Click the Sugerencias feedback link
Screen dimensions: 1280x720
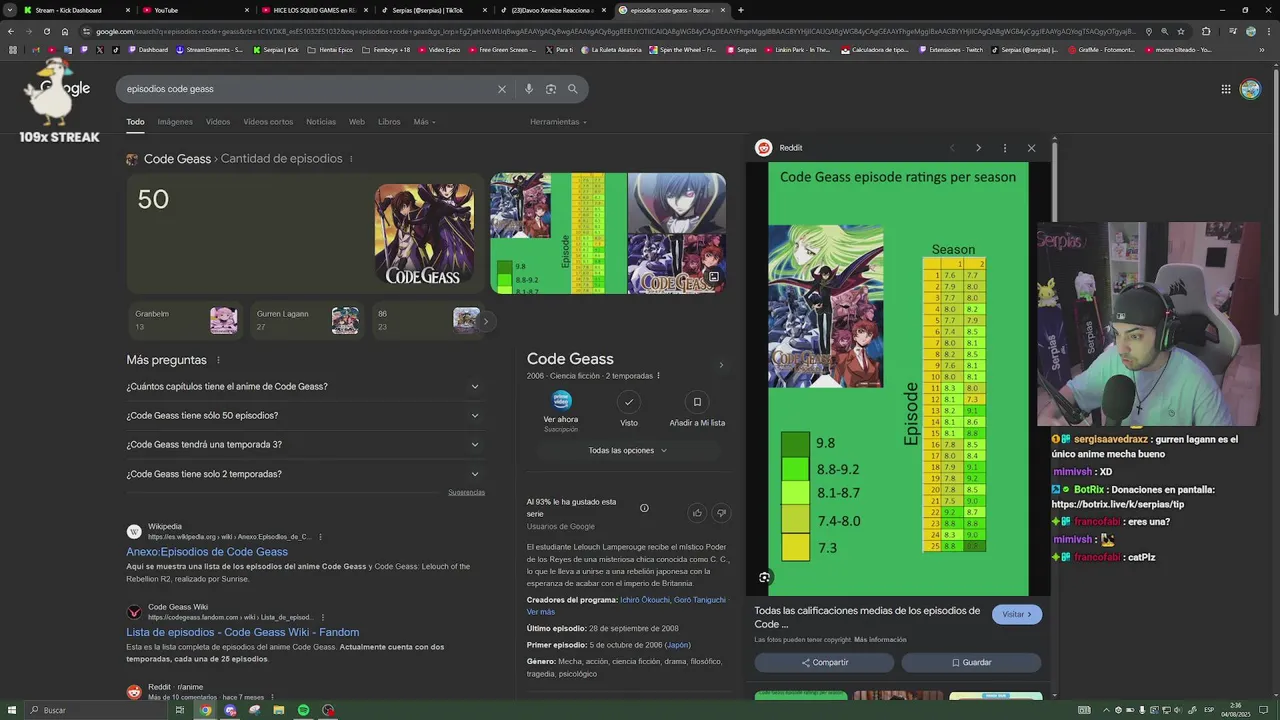(466, 492)
